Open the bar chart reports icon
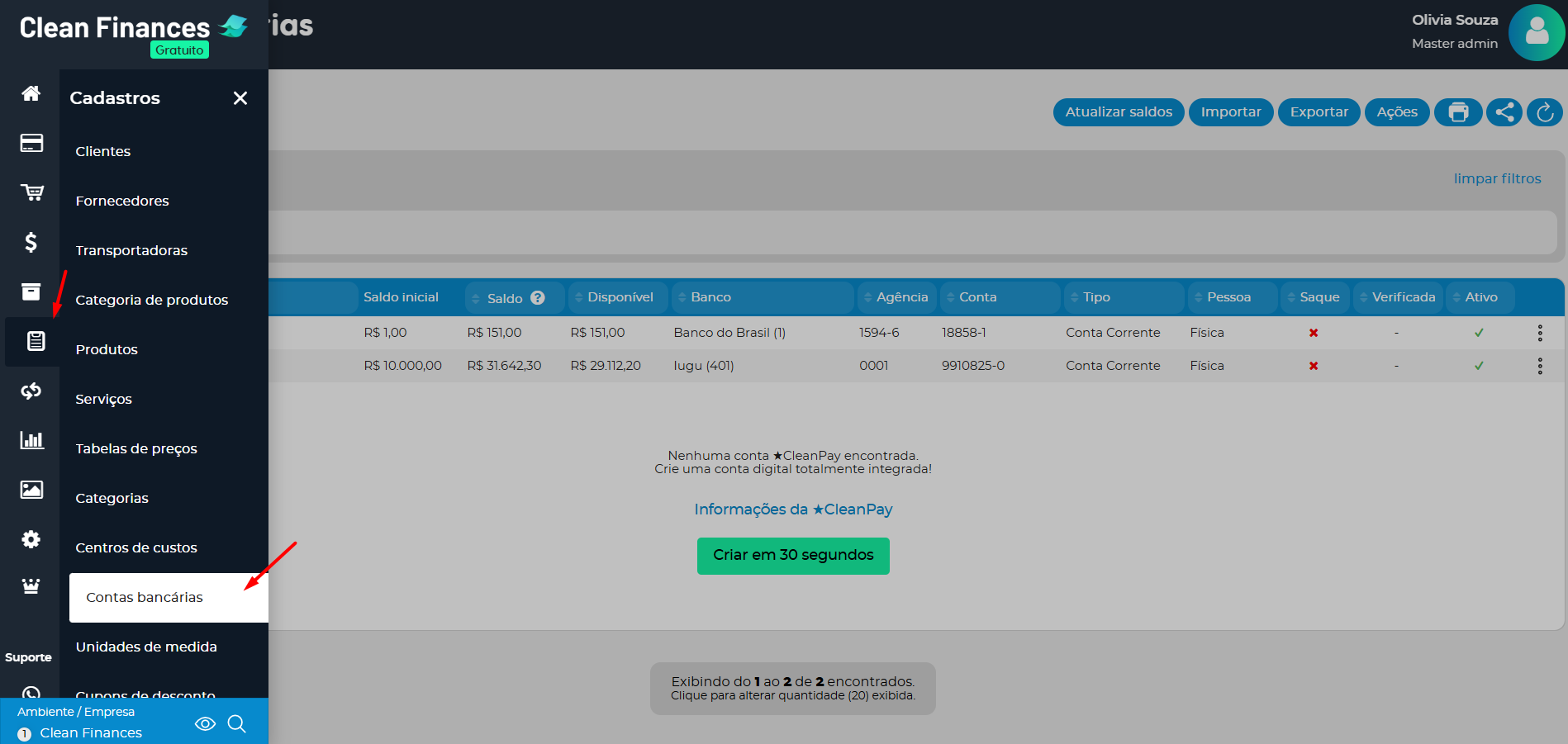 [31, 440]
